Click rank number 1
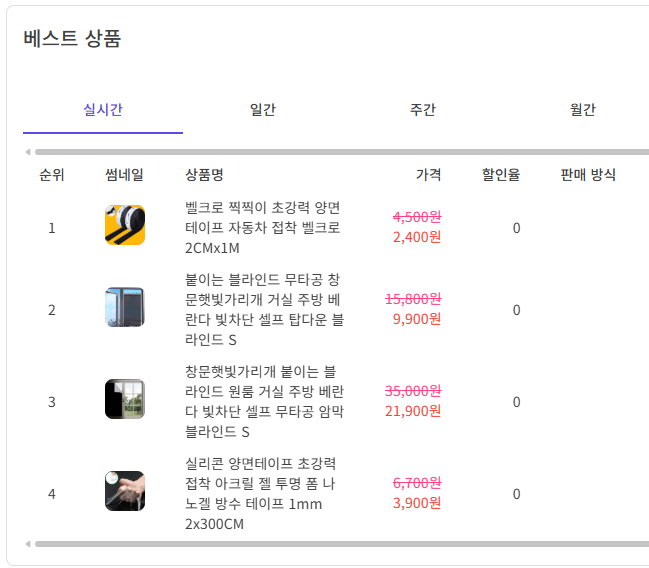Image resolution: width=649 pixels, height=568 pixels. coord(52,228)
